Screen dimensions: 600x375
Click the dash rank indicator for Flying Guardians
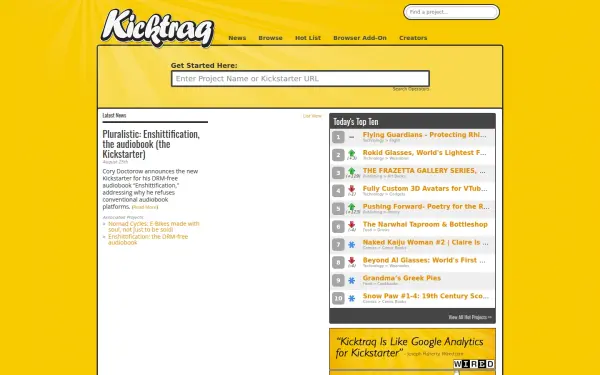pos(352,137)
